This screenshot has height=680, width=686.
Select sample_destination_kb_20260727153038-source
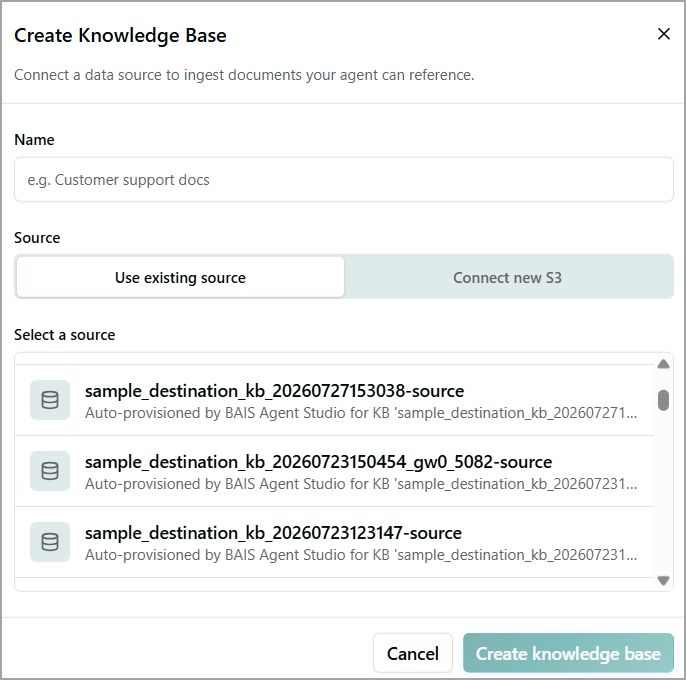pos(334,400)
